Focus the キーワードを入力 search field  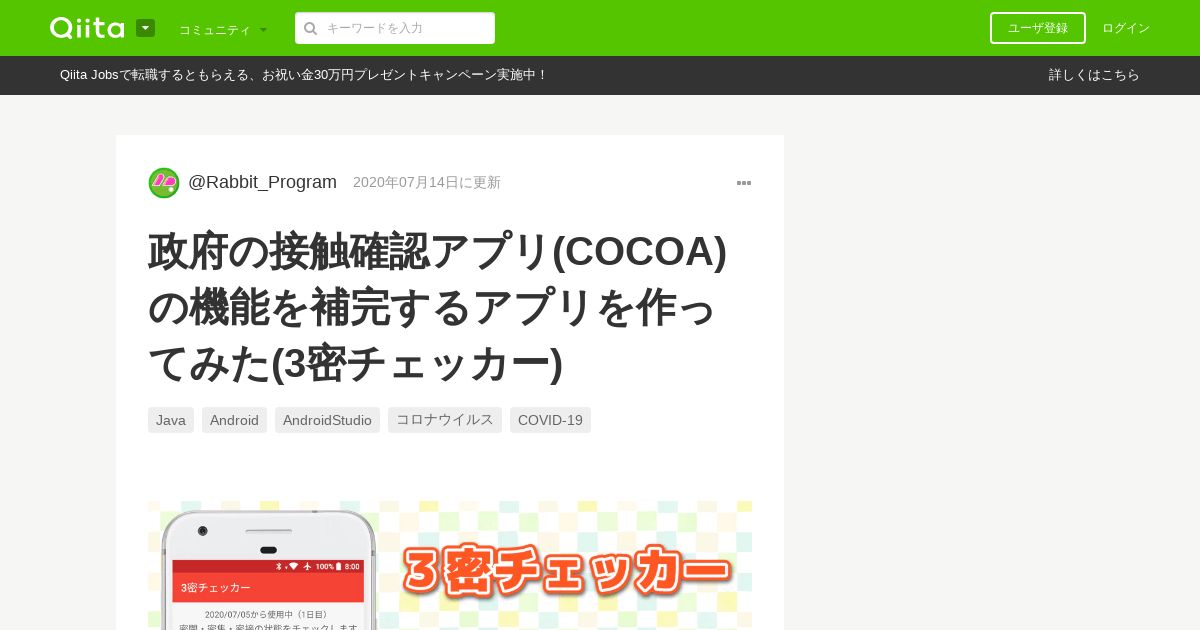395,28
